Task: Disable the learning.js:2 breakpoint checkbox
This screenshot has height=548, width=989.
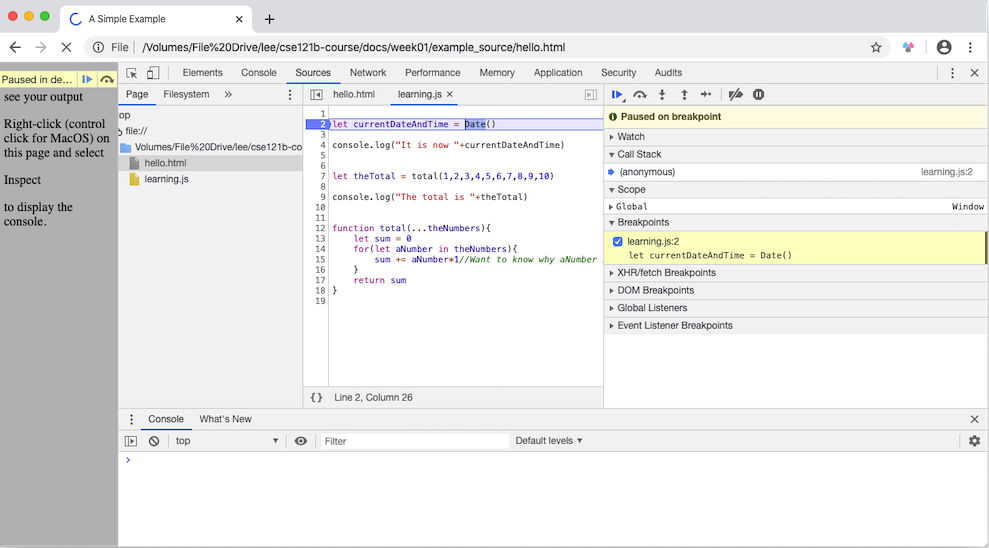Action: coord(617,242)
